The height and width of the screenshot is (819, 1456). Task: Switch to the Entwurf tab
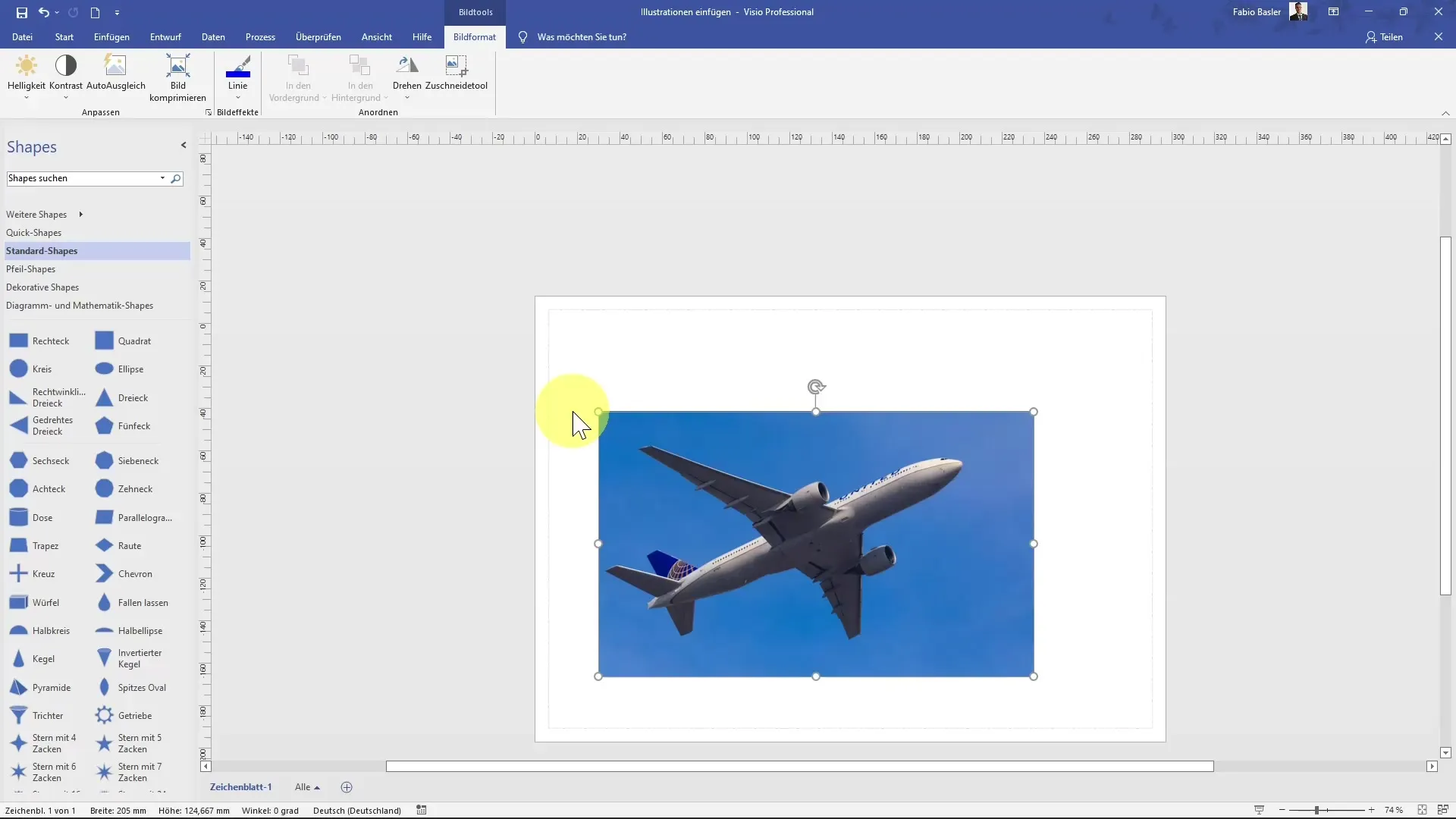click(165, 37)
